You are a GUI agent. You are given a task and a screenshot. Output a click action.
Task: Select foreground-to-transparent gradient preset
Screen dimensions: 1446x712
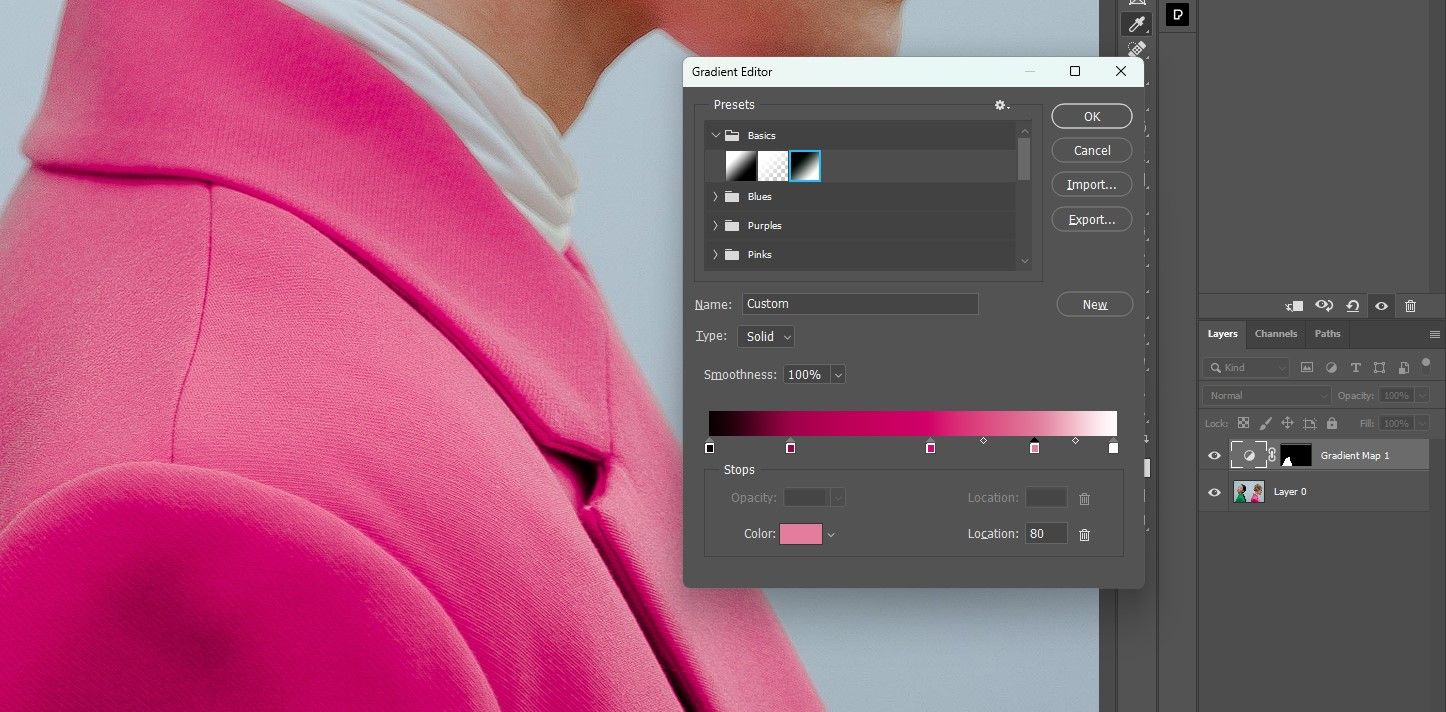click(773, 166)
